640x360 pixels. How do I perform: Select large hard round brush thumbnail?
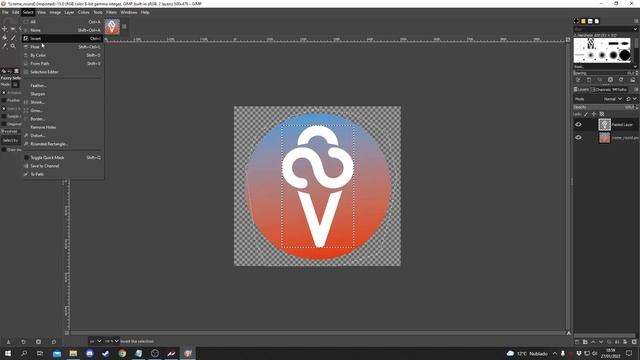[x=624, y=56]
